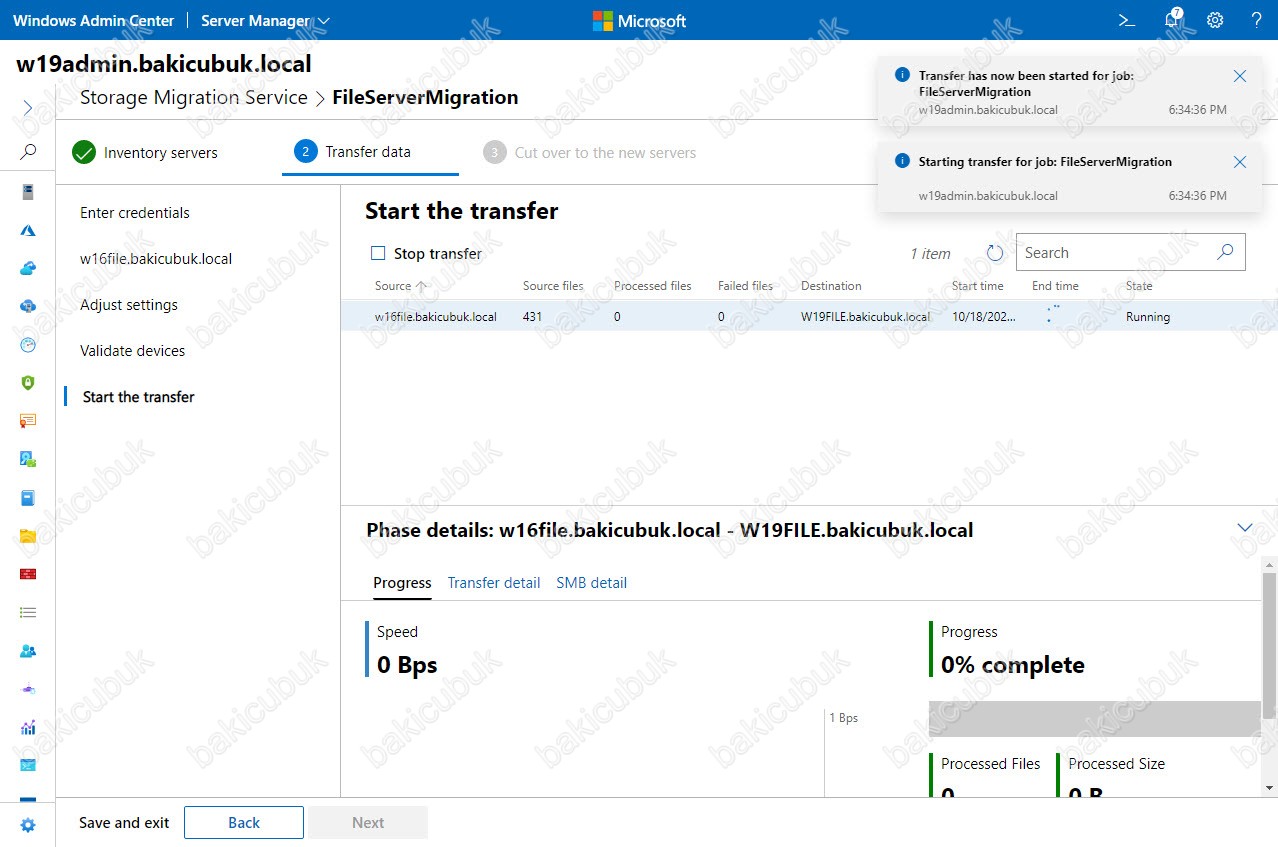
Task: Select the Start the transfer step
Action: pos(138,397)
